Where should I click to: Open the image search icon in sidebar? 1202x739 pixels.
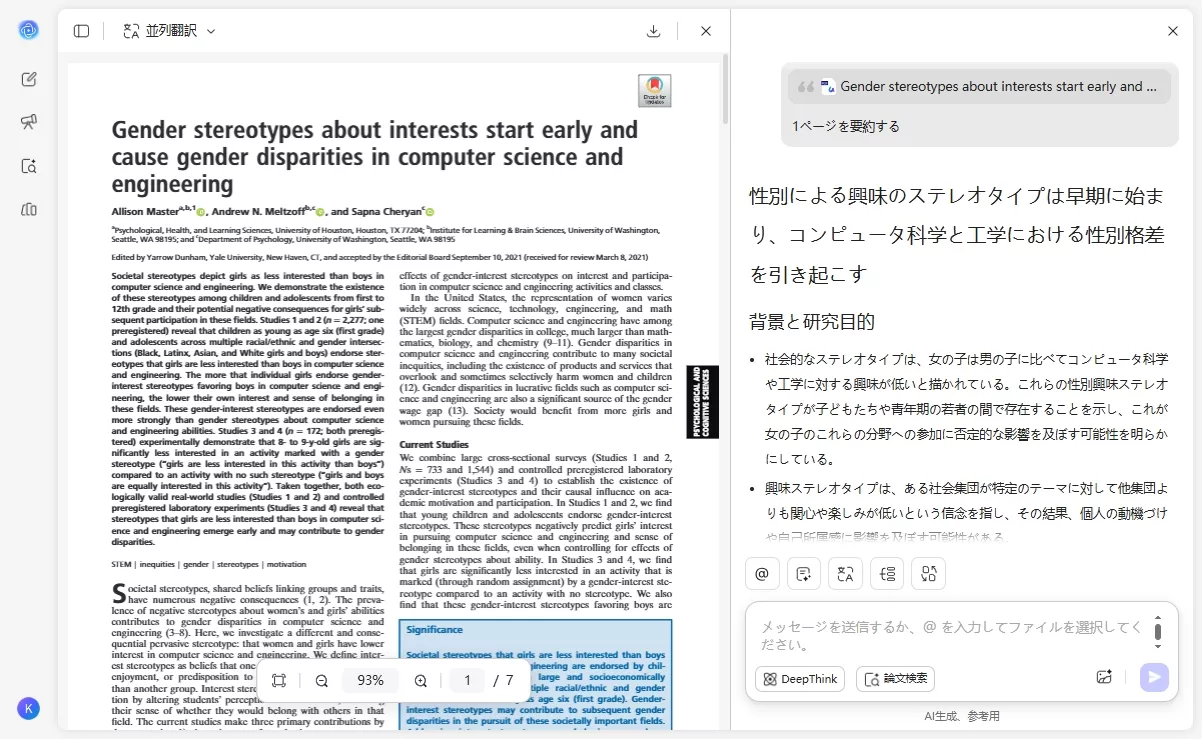(29, 166)
